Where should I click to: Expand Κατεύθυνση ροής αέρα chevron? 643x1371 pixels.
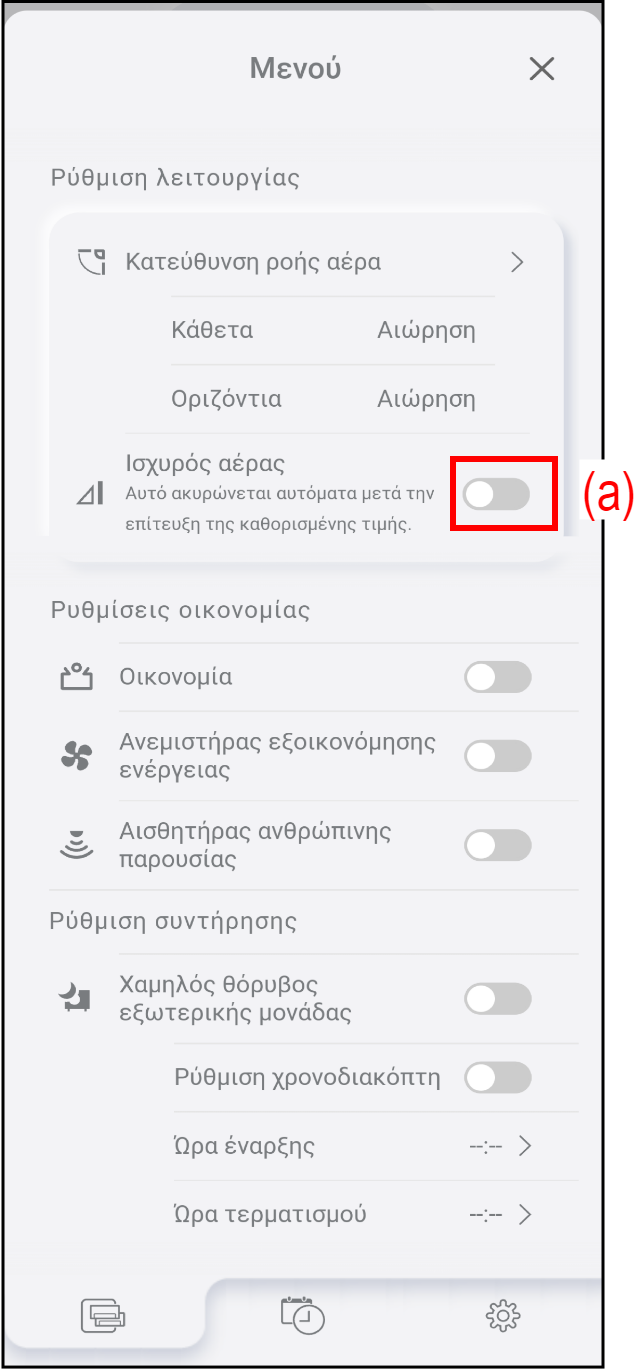pos(517,263)
